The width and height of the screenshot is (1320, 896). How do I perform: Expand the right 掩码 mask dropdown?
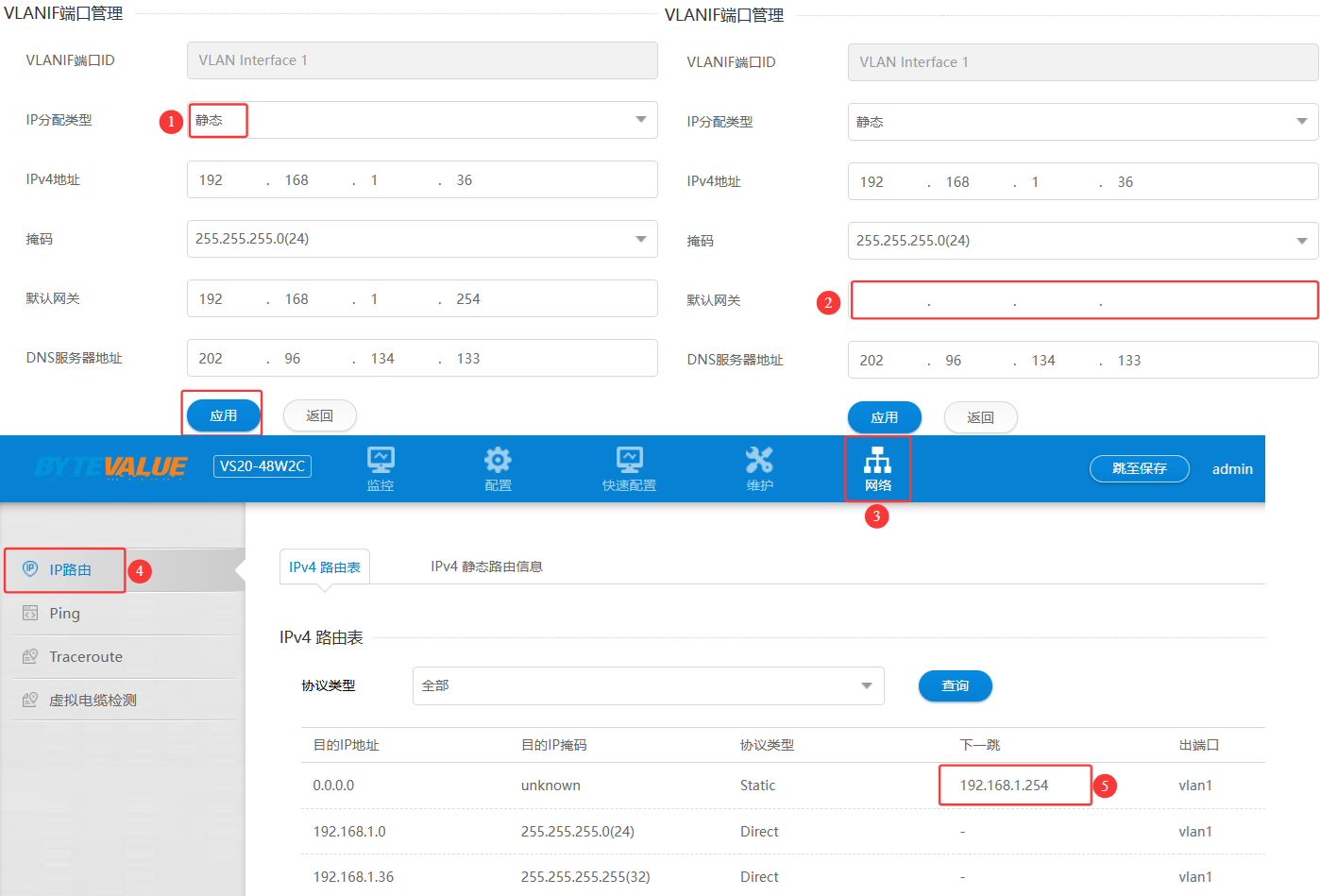[x=1082, y=241]
